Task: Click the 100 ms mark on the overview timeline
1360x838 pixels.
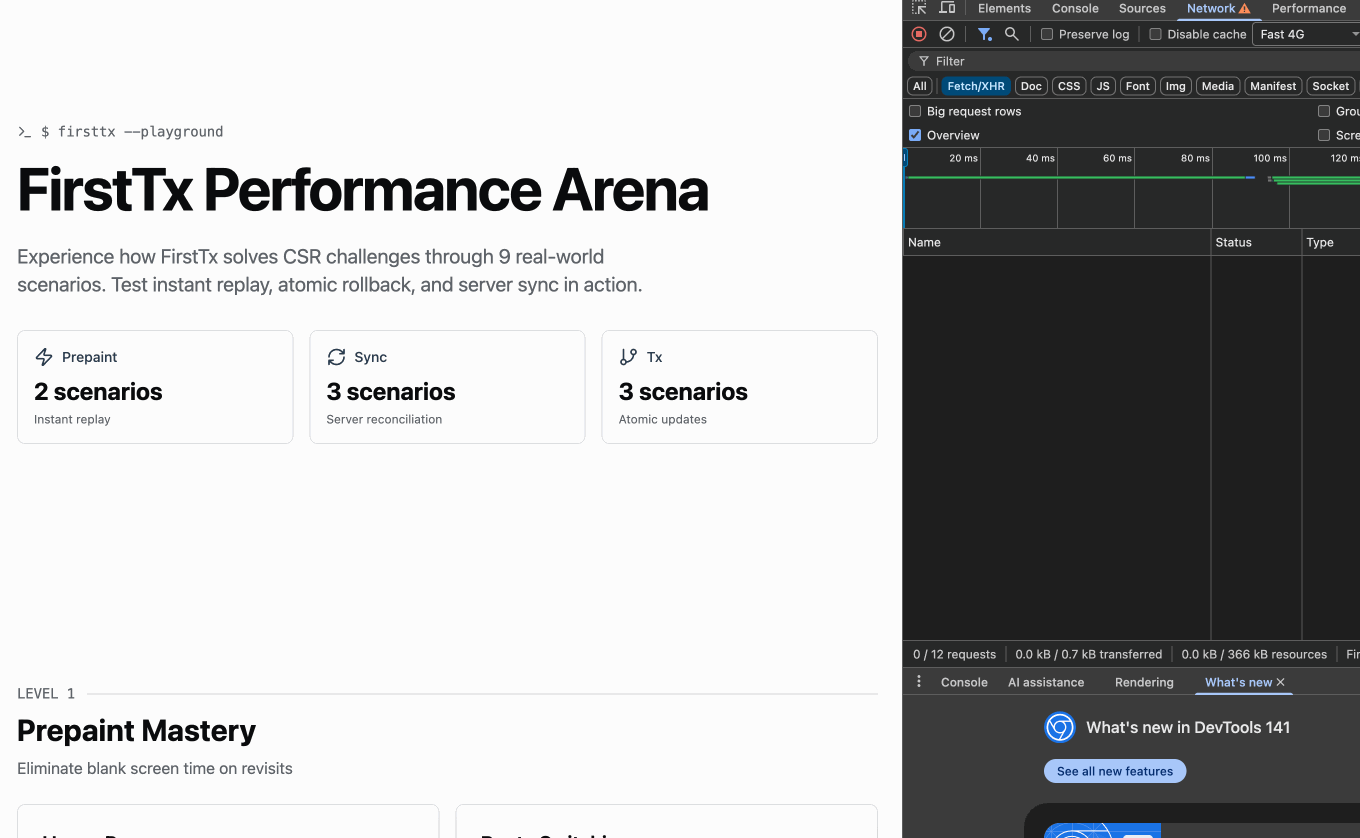Action: pos(1270,158)
